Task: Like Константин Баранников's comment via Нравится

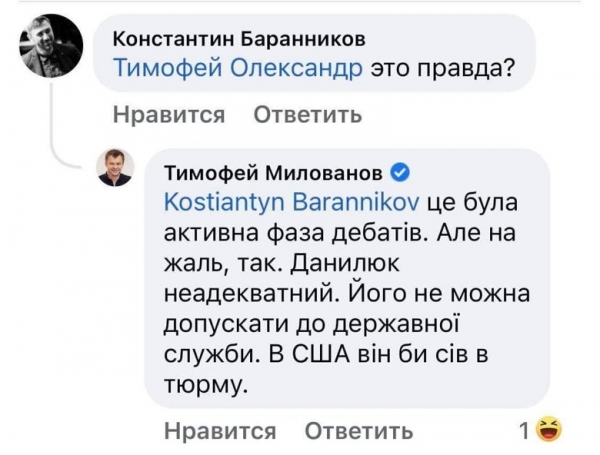Action: click(x=168, y=115)
